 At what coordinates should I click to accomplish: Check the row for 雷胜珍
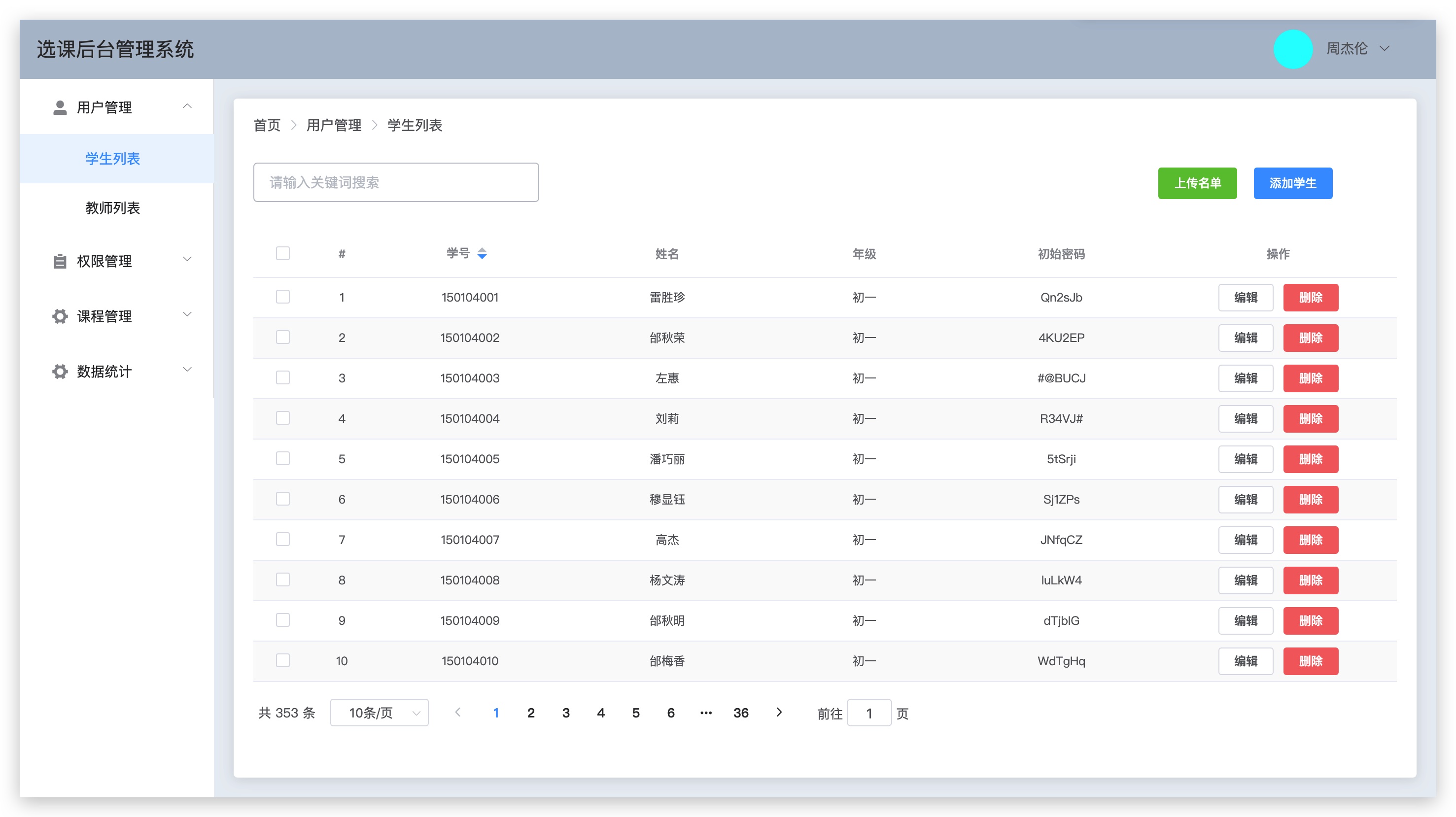282,297
